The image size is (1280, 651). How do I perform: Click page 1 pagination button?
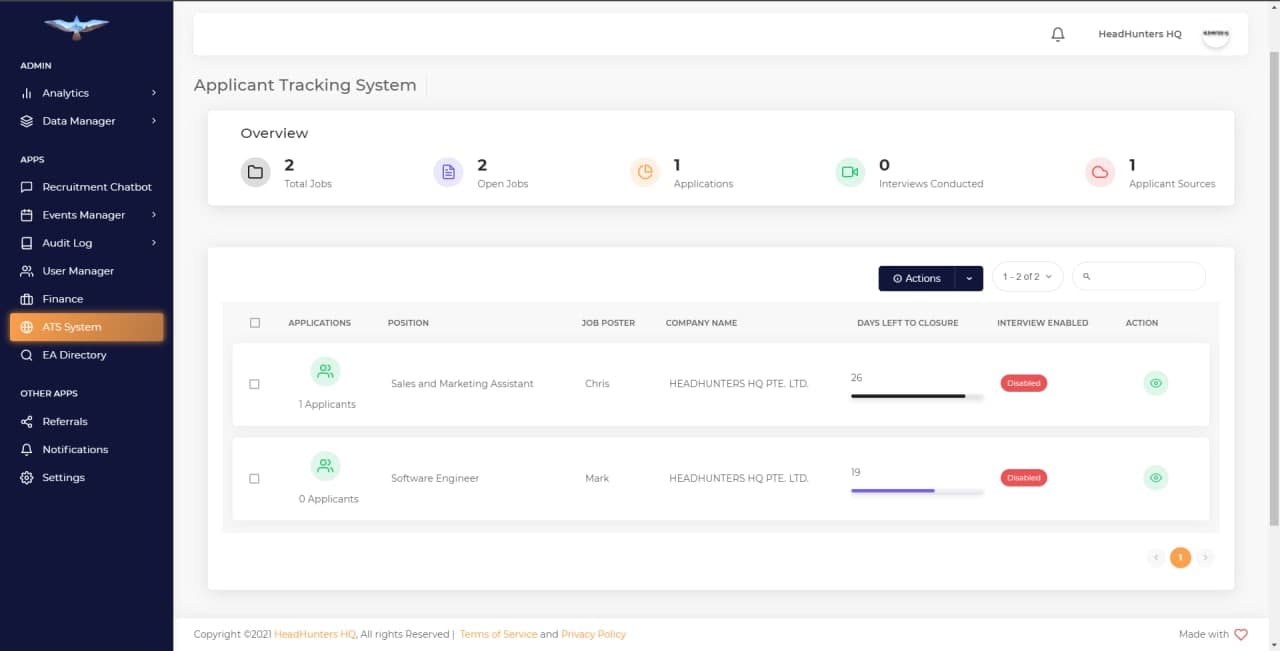(x=1180, y=558)
